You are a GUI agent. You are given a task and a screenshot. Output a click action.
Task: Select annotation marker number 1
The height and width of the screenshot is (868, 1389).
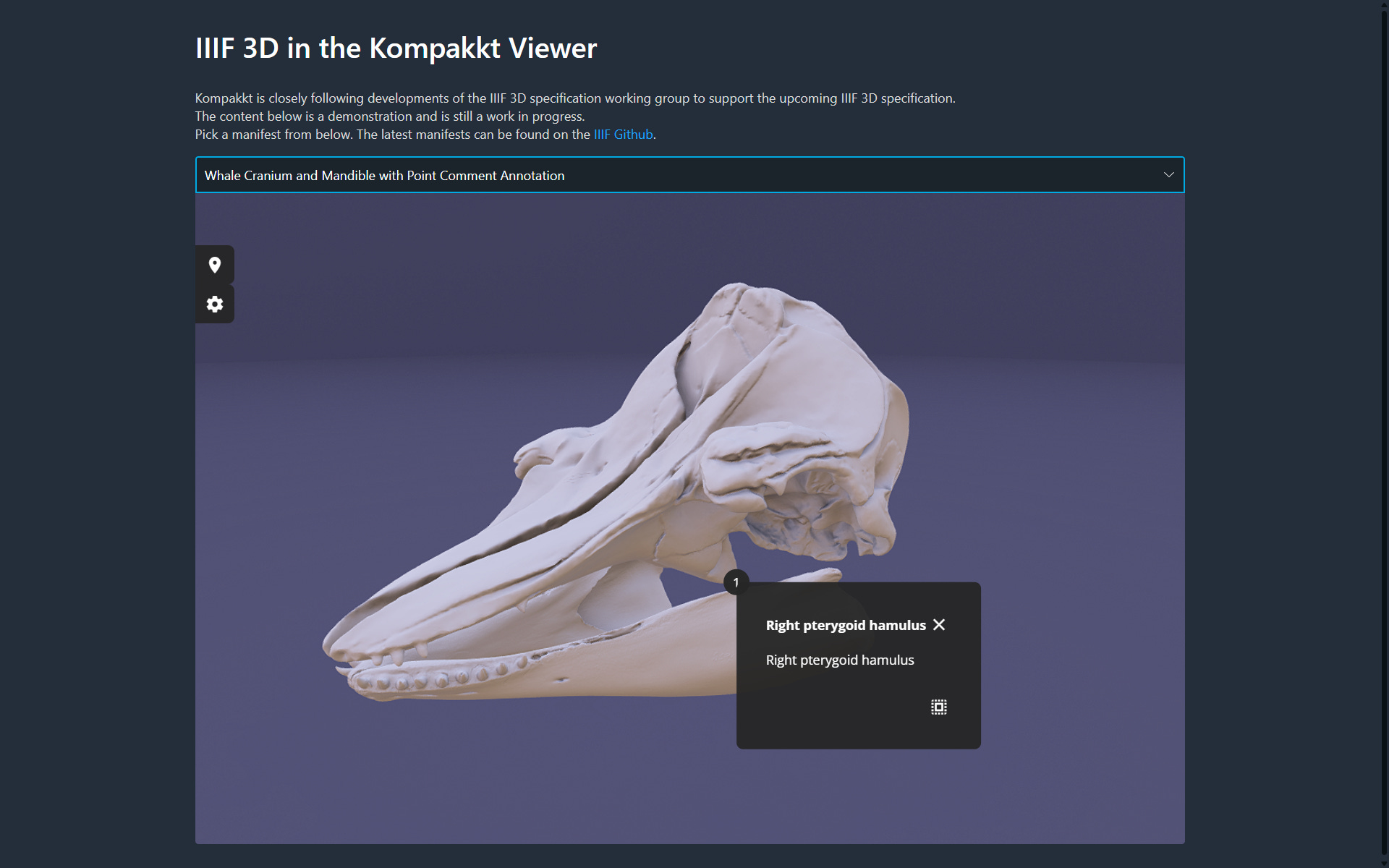tap(736, 582)
